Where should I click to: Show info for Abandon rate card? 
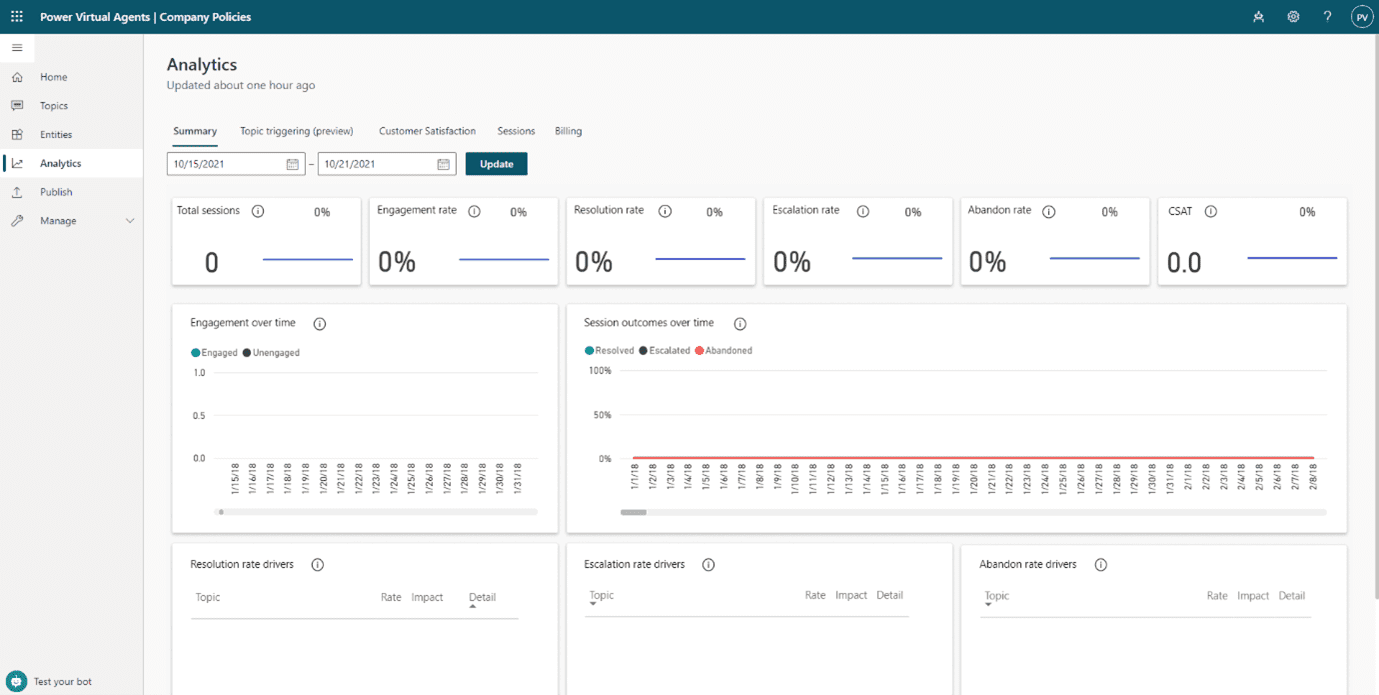point(1049,211)
